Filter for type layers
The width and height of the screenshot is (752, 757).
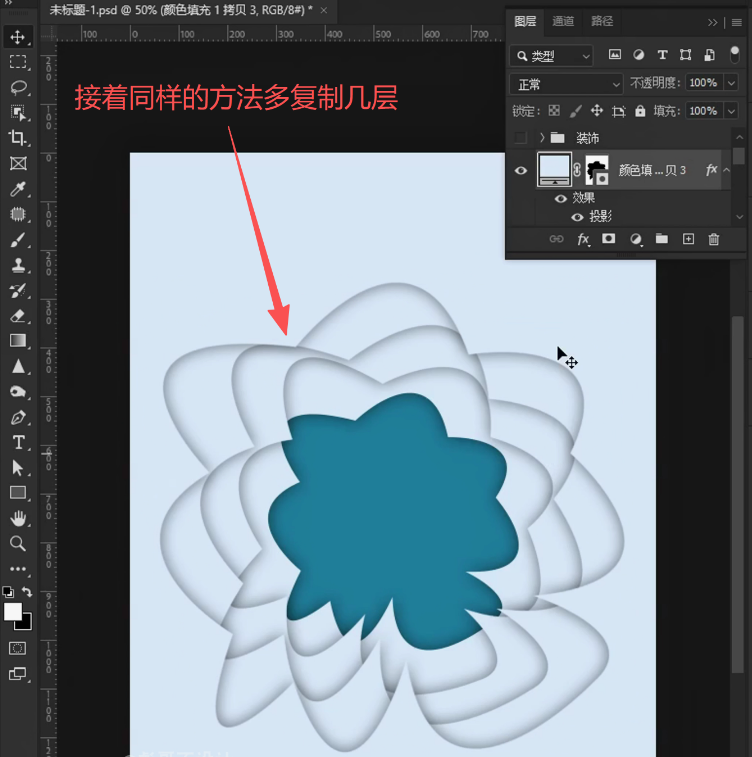tap(662, 55)
